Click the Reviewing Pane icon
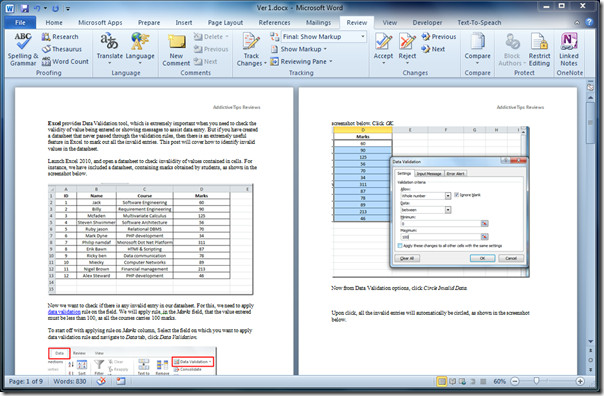This screenshot has height=396, width=604. 274,61
